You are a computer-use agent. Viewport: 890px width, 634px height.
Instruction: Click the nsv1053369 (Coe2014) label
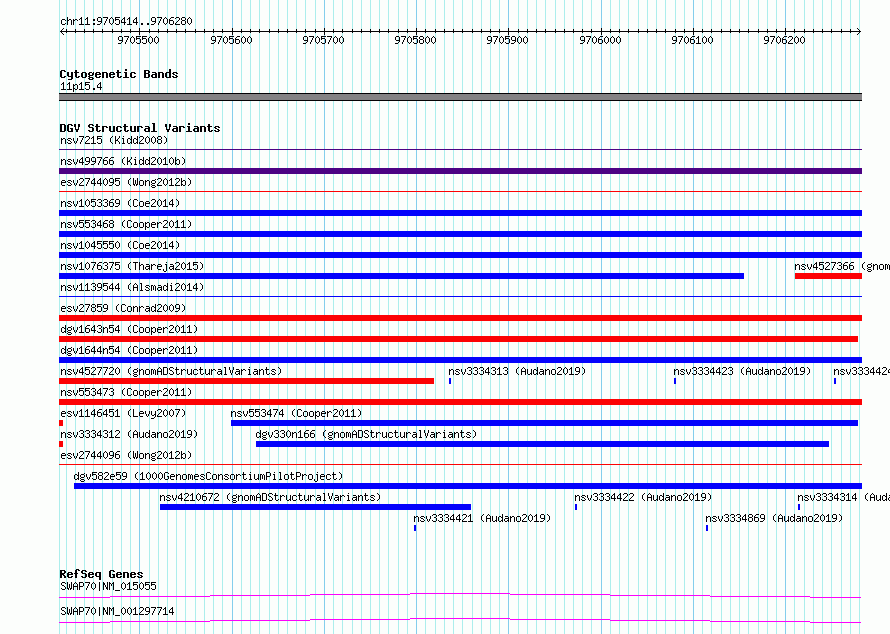click(120, 203)
